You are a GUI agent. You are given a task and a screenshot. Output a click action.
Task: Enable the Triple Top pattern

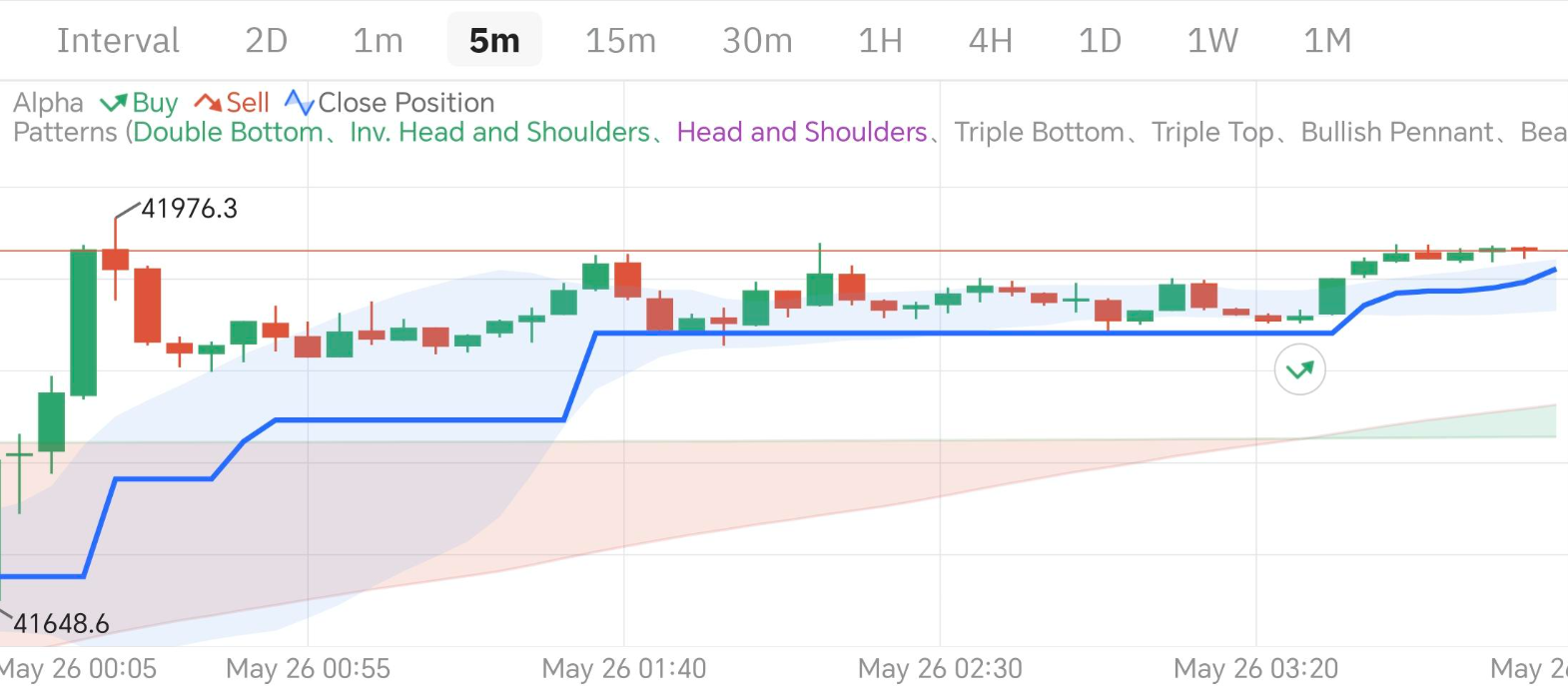1211,133
